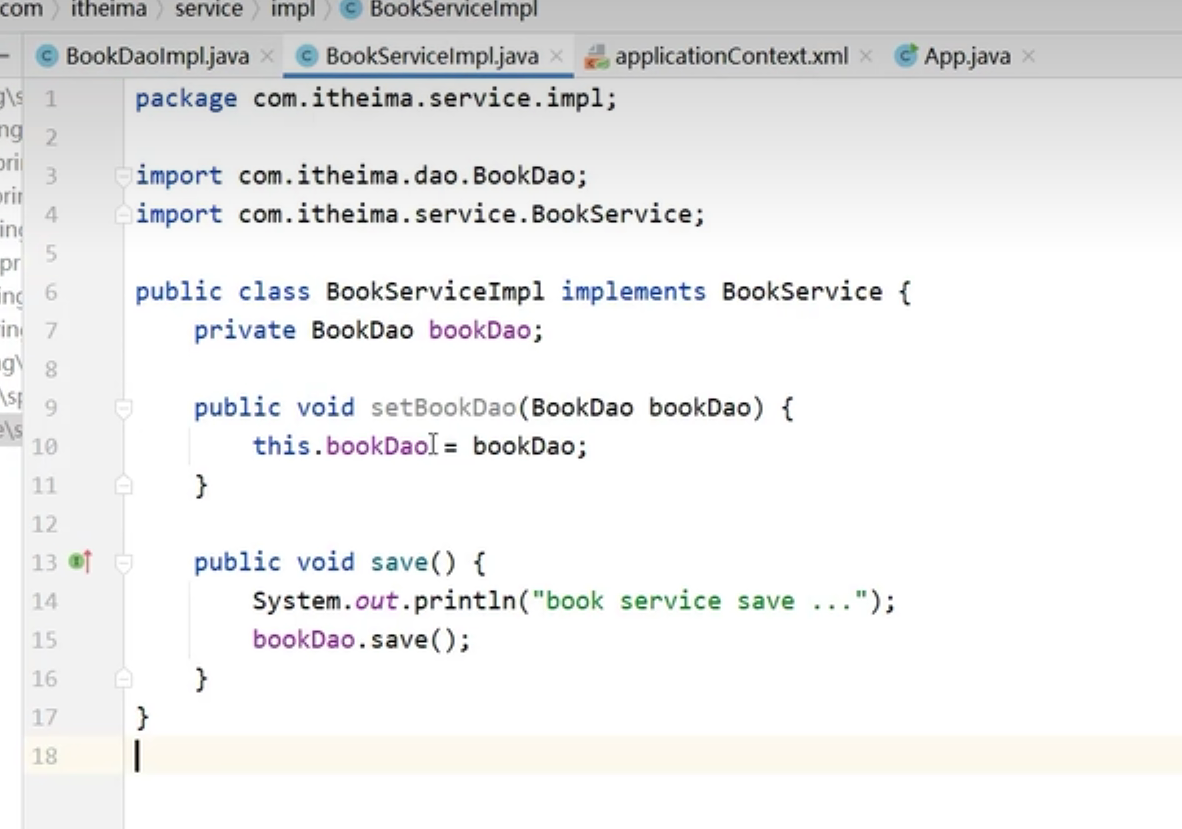
Task: Click the save method name on line 13
Action: point(399,562)
